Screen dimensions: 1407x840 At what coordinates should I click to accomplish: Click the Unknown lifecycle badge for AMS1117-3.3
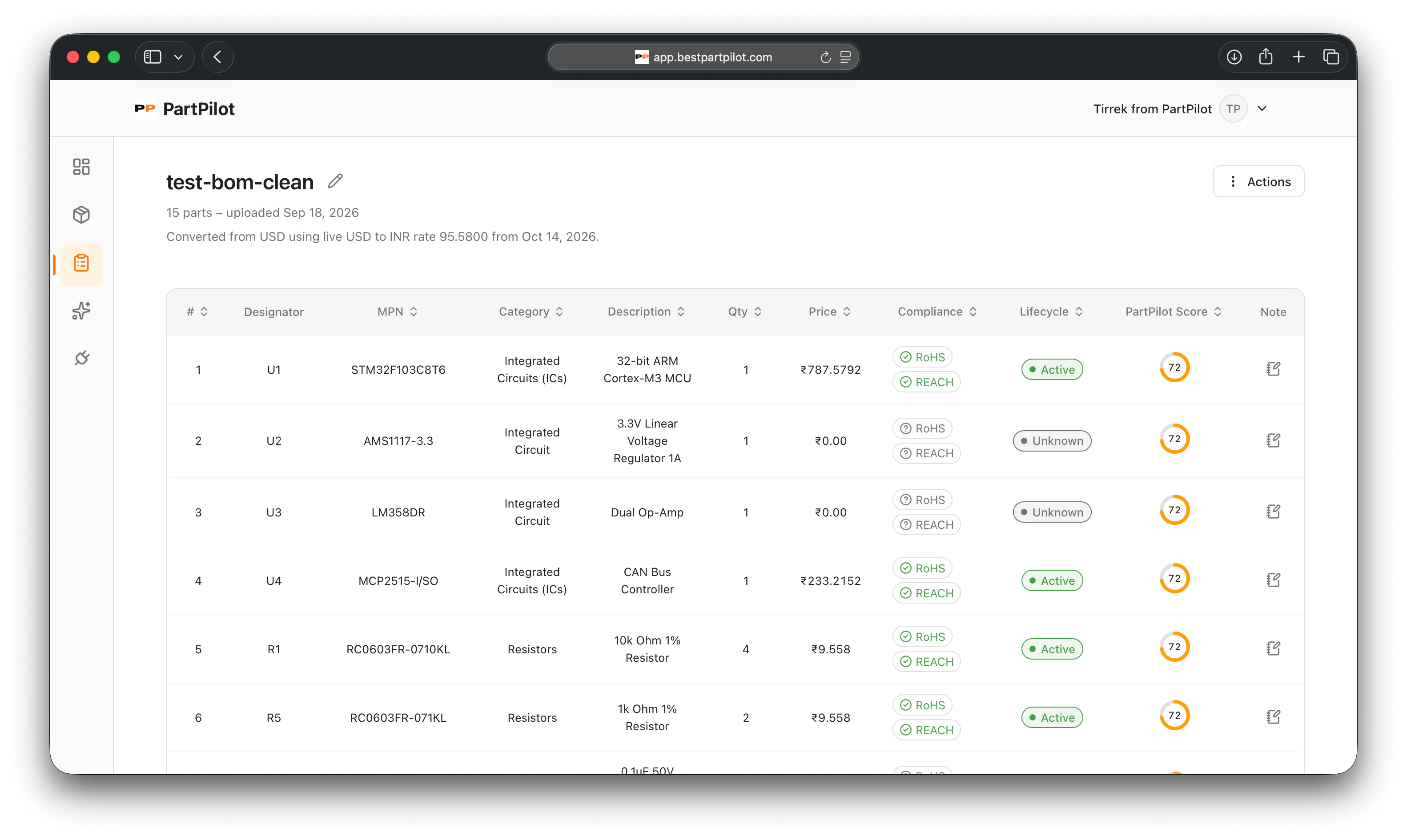tap(1052, 441)
